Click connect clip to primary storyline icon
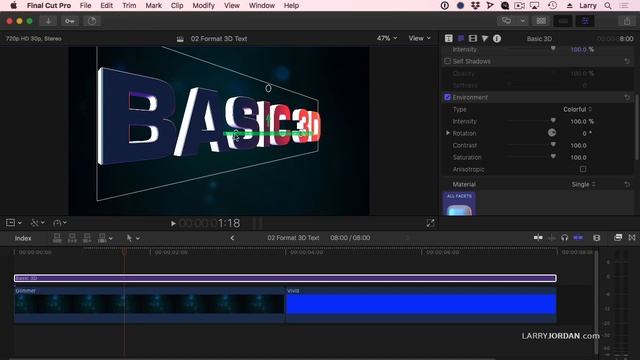Image resolution: width=640 pixels, height=360 pixels. click(57, 238)
